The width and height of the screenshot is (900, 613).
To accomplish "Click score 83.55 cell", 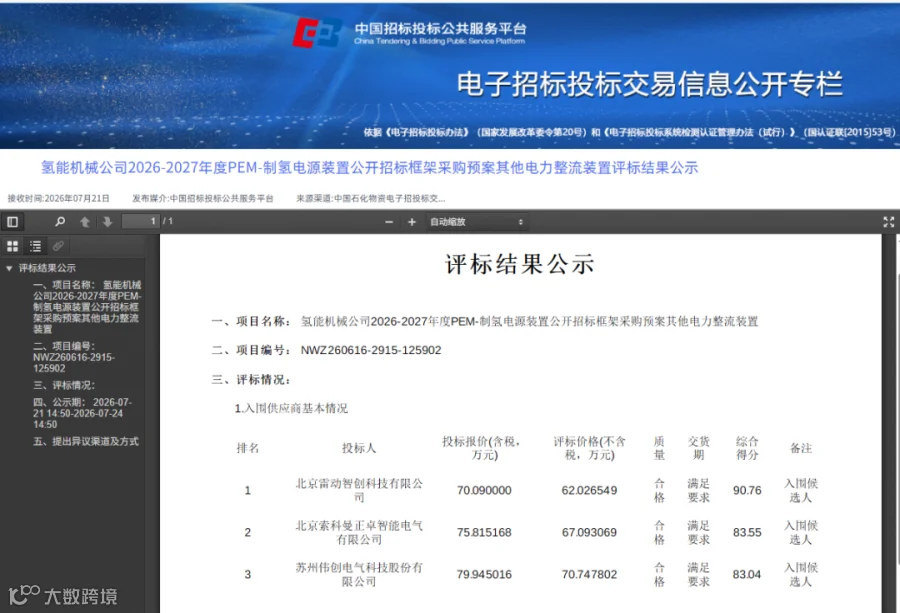I will tap(747, 532).
